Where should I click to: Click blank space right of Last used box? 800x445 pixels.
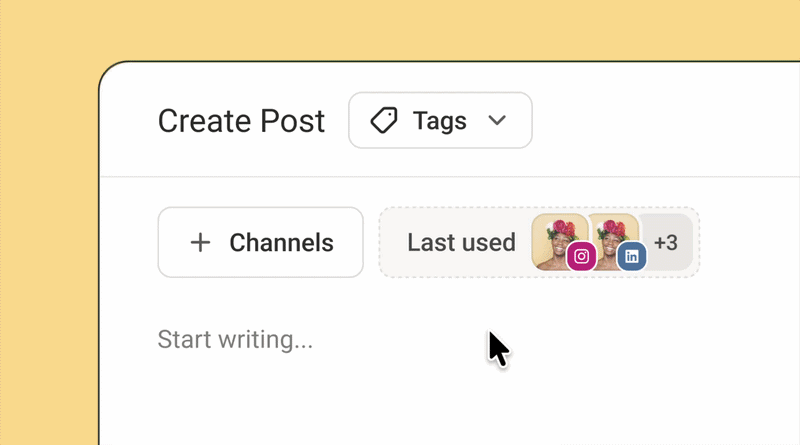[x=750, y=242]
